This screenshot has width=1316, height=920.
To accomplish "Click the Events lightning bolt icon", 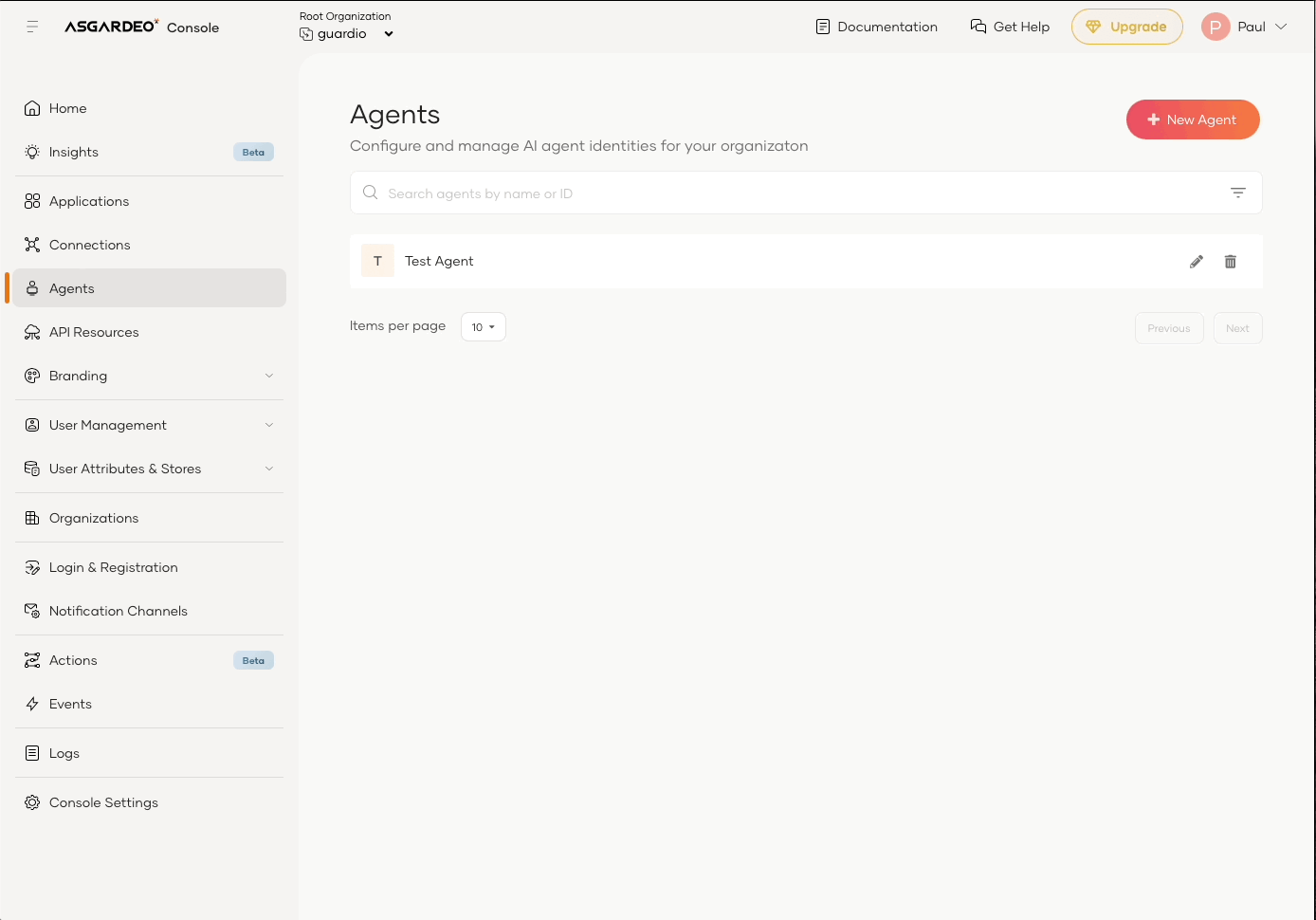I will [x=32, y=704].
